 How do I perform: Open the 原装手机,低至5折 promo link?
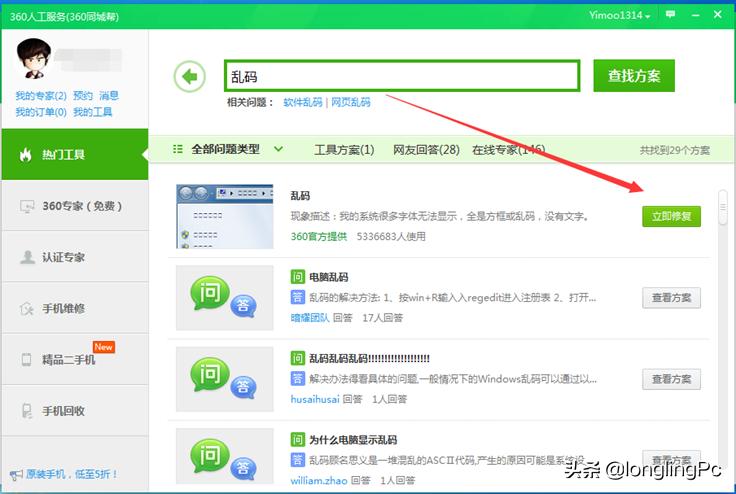tap(71, 474)
